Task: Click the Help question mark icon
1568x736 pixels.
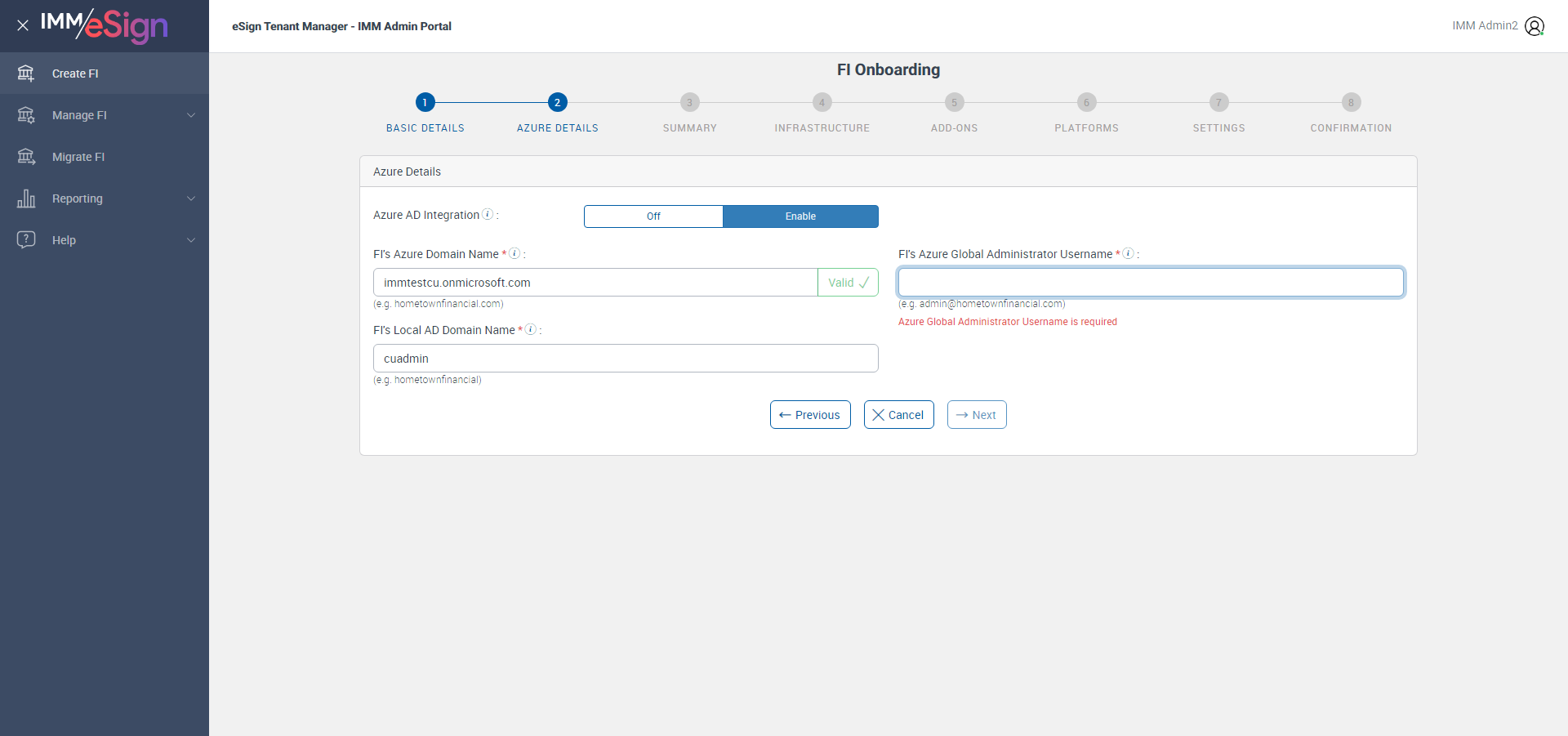Action: (x=26, y=239)
